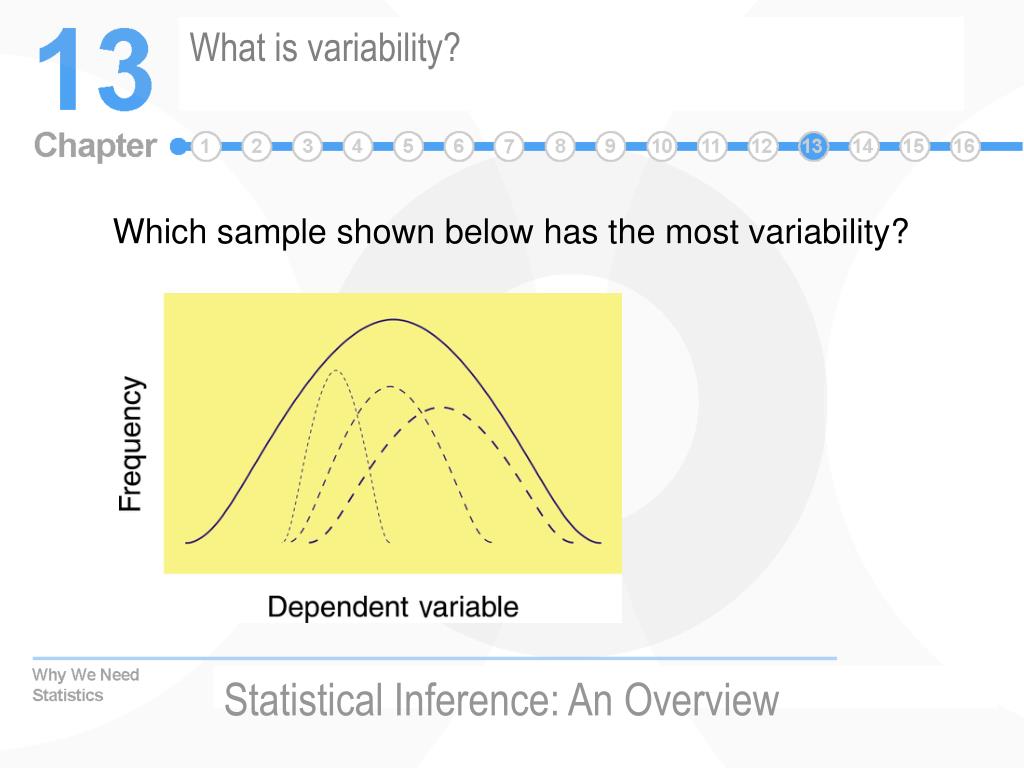Viewport: 1024px width, 768px height.
Task: Select chapter 7 on the timeline
Action: [509, 146]
